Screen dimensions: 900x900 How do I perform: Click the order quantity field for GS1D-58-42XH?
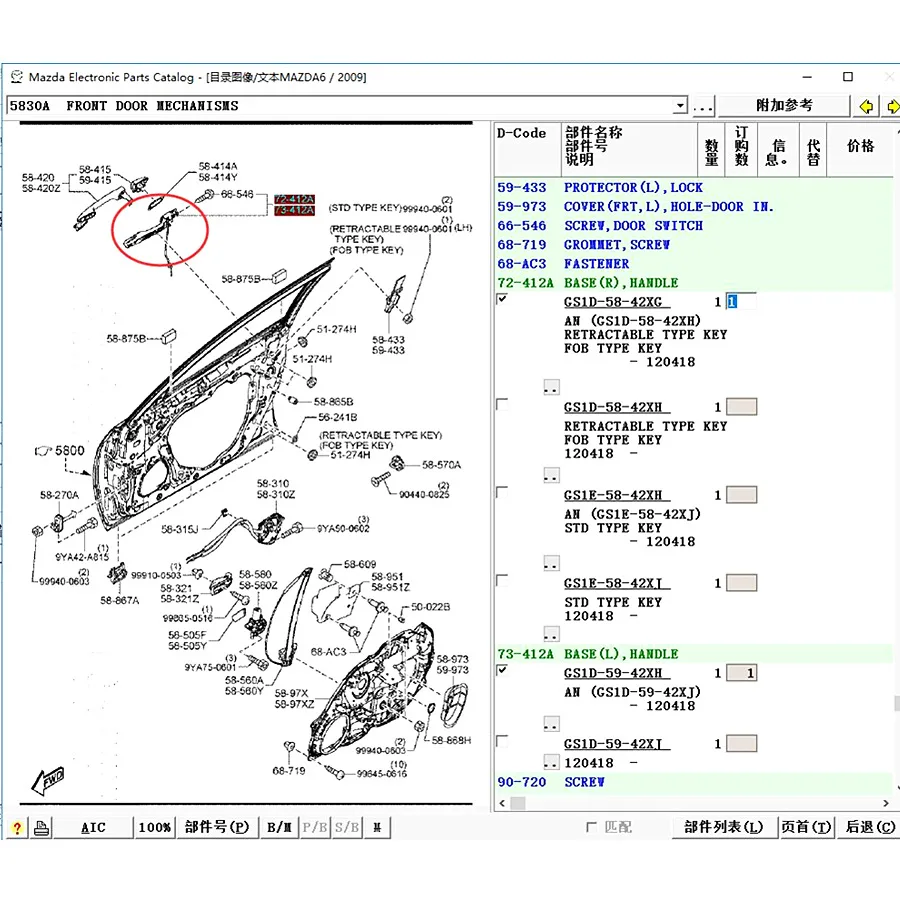click(x=741, y=407)
